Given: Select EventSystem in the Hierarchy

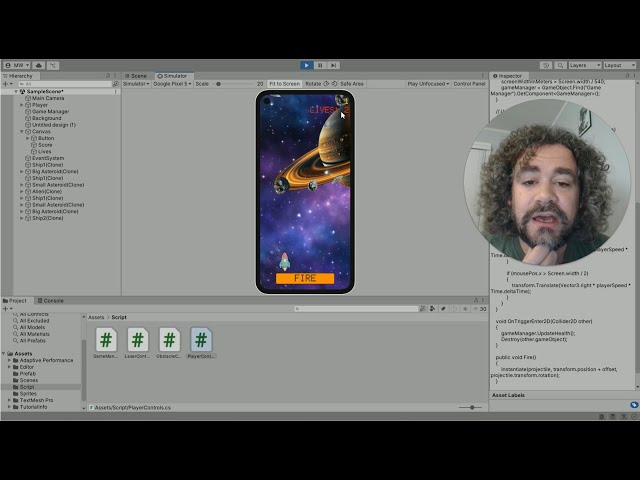Looking at the screenshot, I should pyautogui.click(x=48, y=158).
